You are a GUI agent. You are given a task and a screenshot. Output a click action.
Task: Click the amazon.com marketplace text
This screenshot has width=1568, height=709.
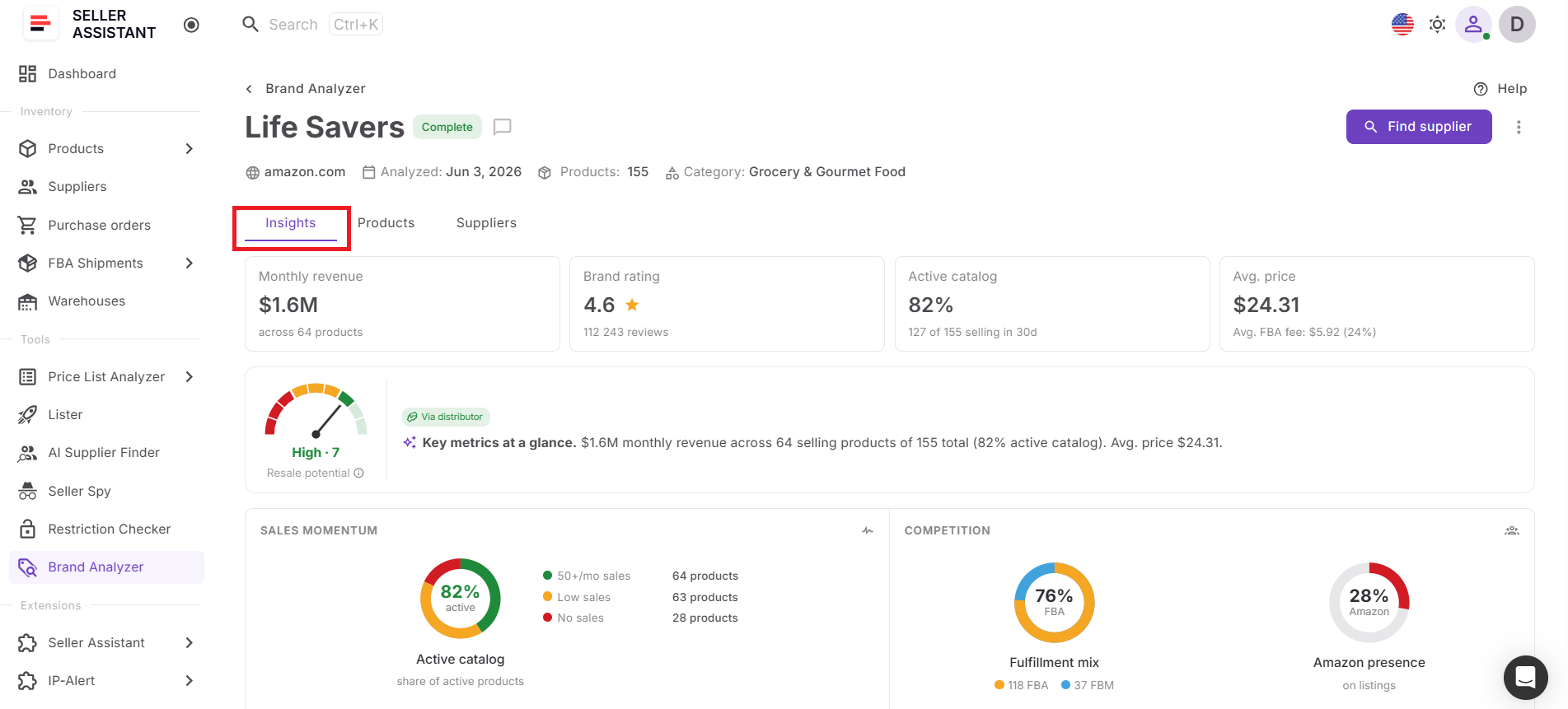point(305,172)
